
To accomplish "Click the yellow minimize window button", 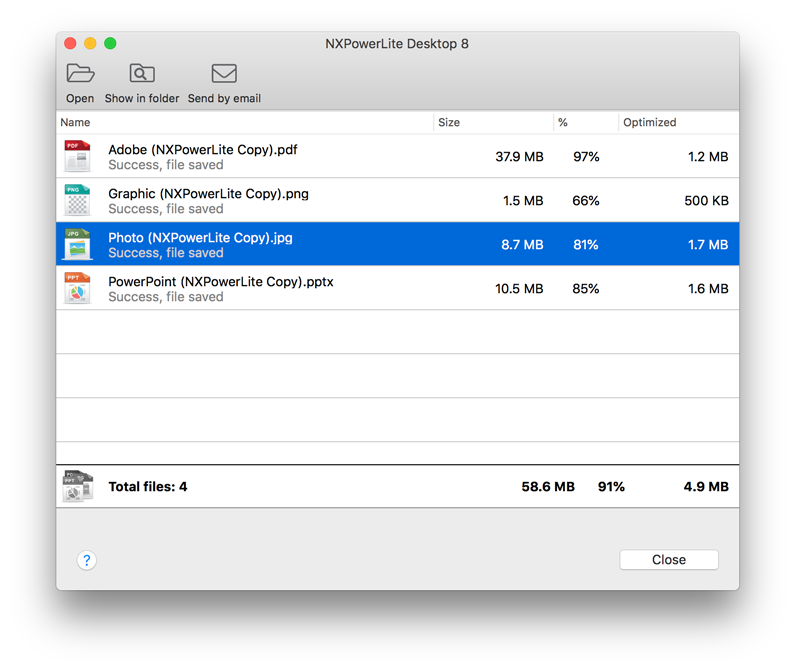I will [x=90, y=44].
